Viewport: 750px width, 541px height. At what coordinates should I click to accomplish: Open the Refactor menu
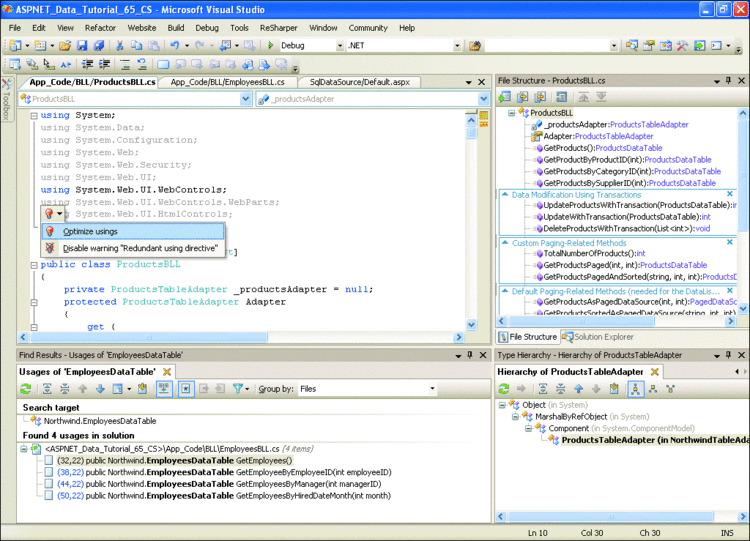click(100, 28)
